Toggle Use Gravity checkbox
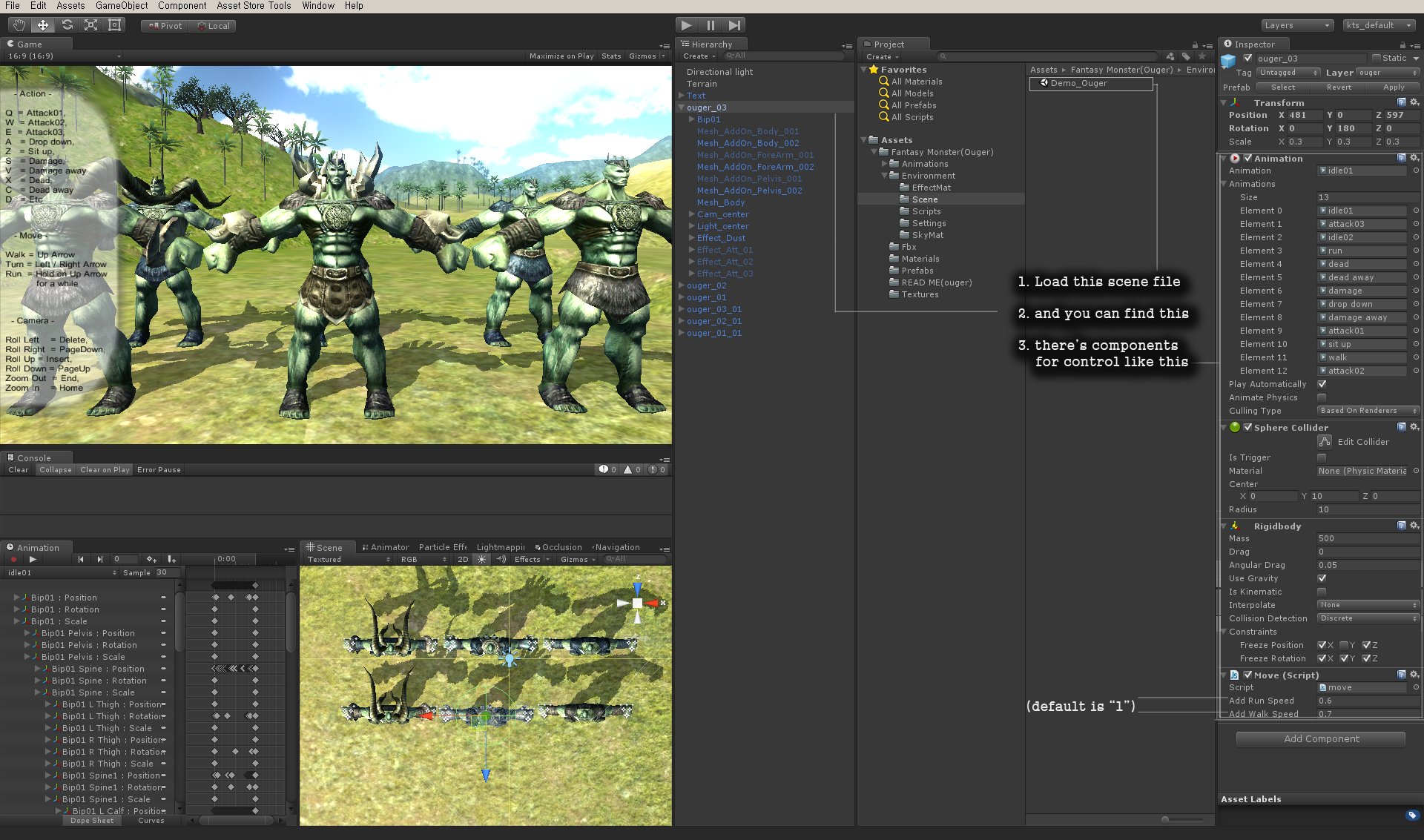The height and width of the screenshot is (840, 1424). [x=1322, y=578]
